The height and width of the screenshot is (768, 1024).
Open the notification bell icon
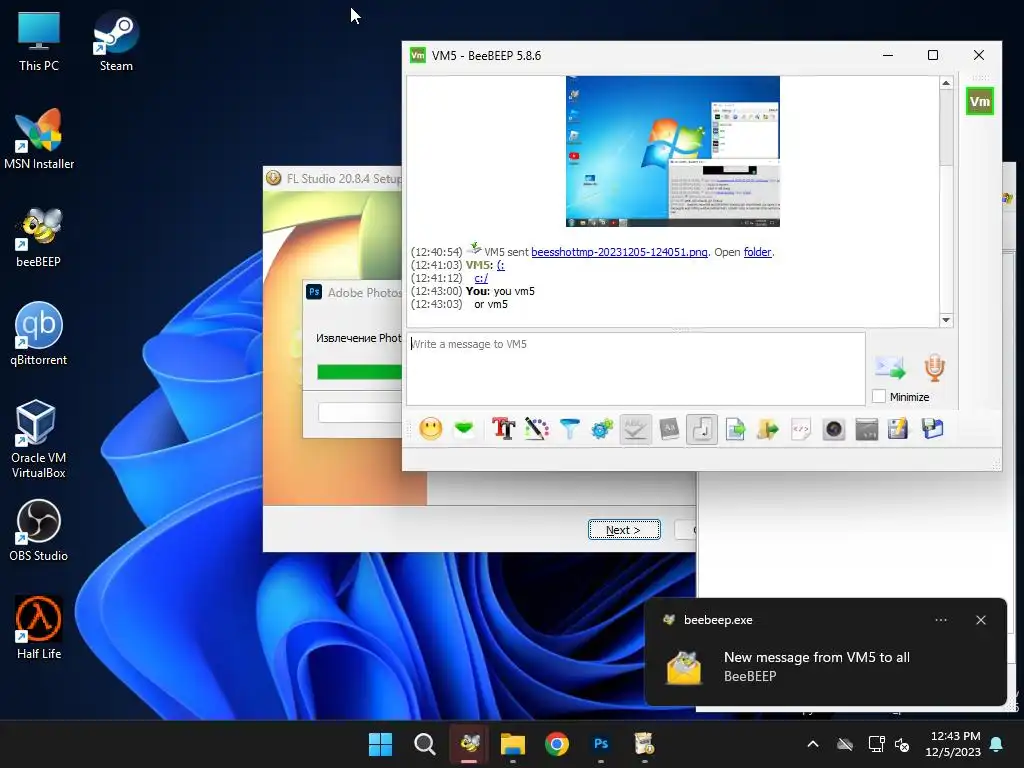pyautogui.click(x=997, y=744)
